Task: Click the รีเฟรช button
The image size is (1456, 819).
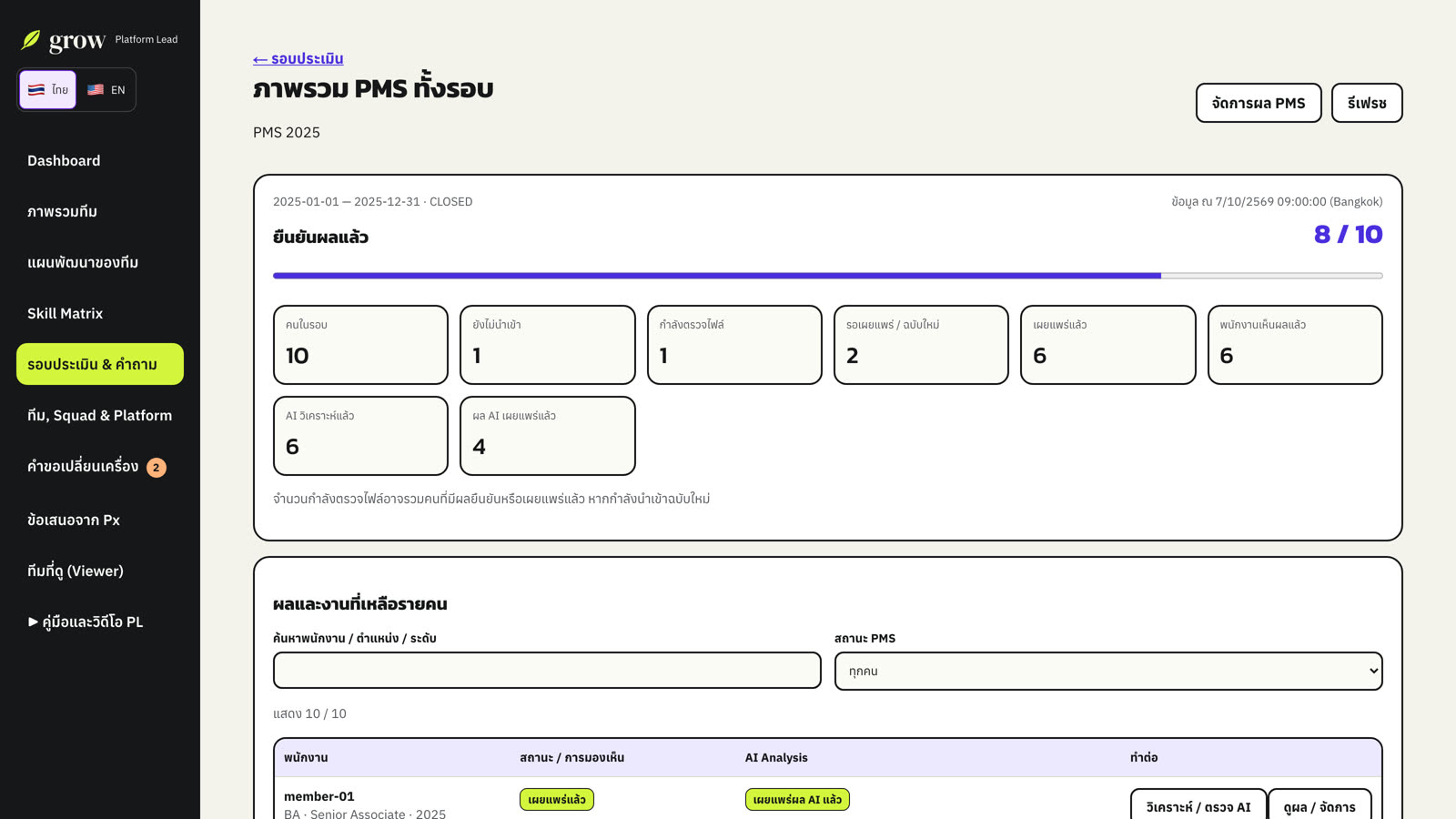Action: (1367, 103)
